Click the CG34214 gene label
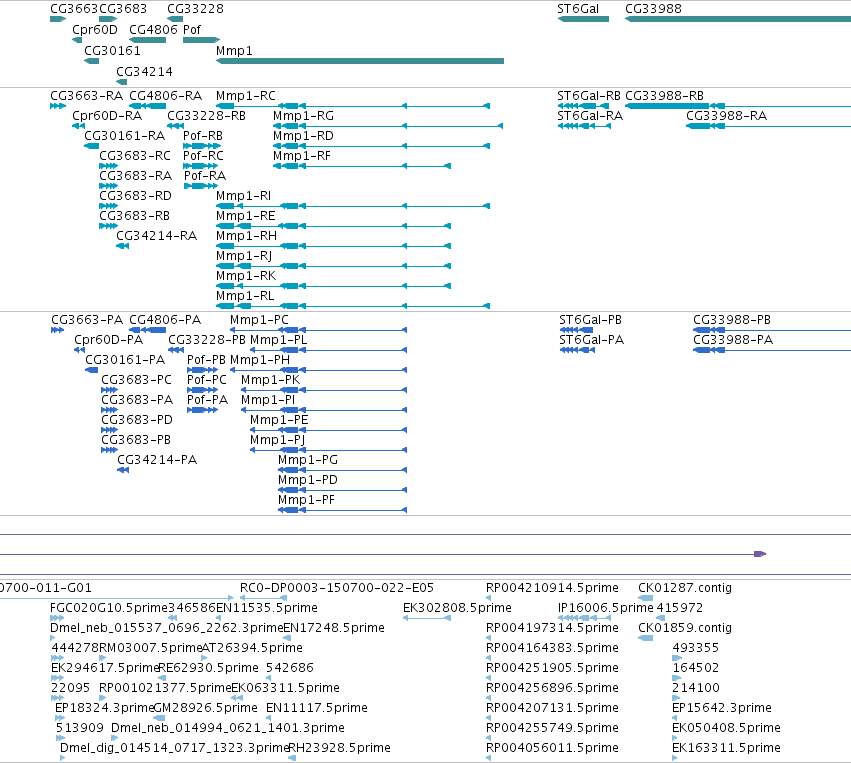 pos(144,72)
